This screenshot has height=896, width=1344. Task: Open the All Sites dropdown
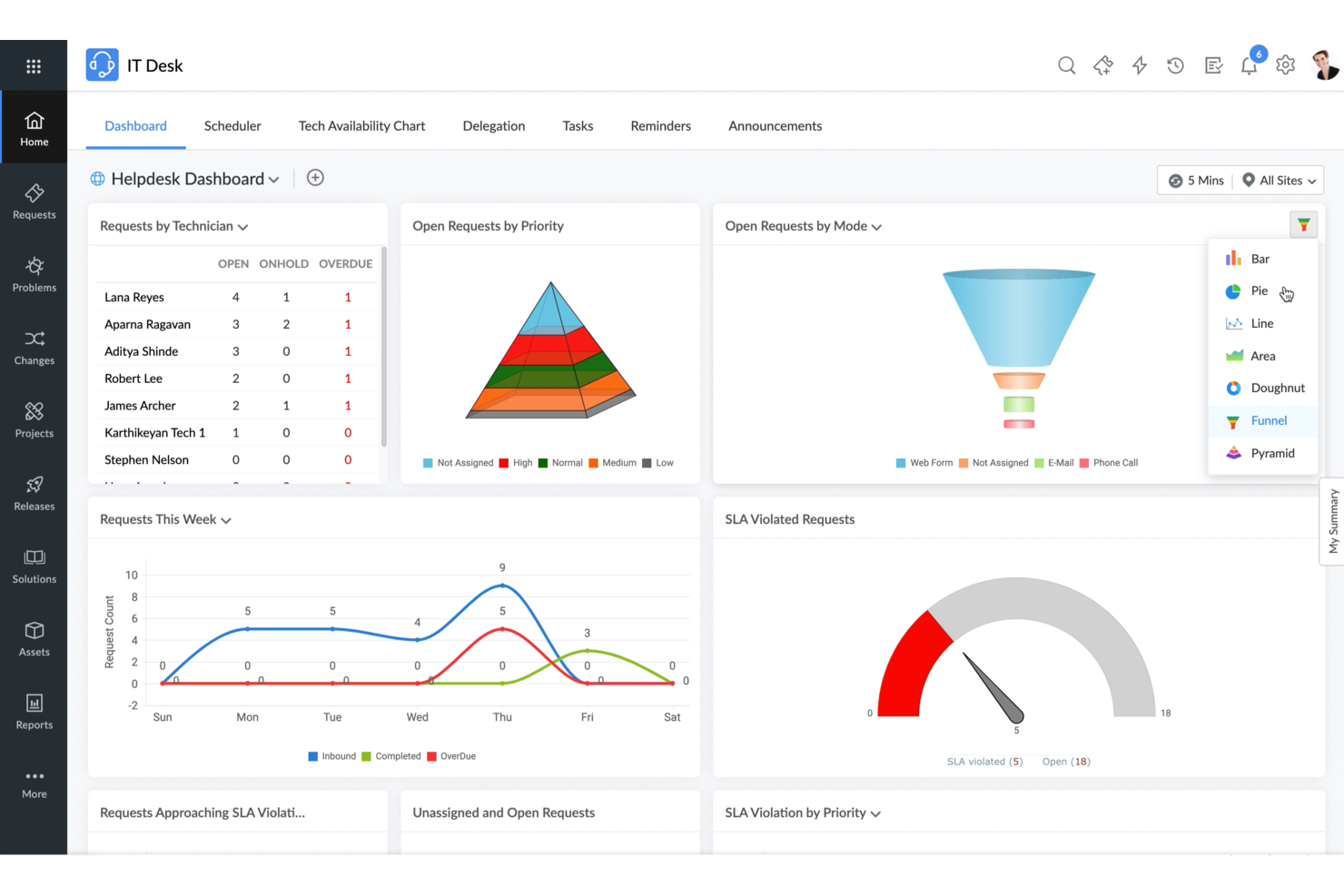[x=1279, y=180]
